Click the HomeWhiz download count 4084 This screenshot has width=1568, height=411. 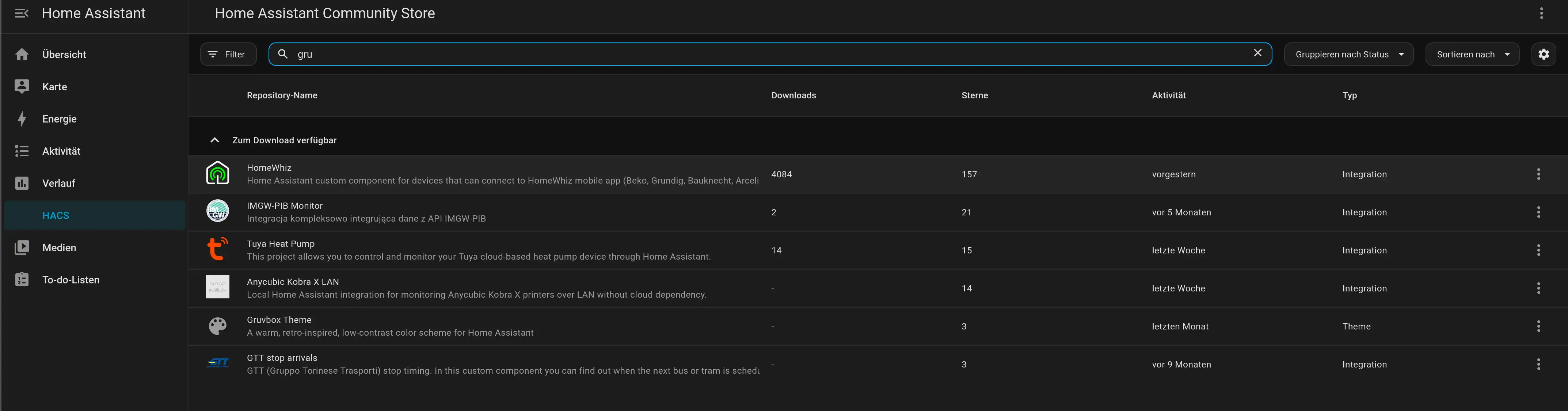pyautogui.click(x=781, y=174)
